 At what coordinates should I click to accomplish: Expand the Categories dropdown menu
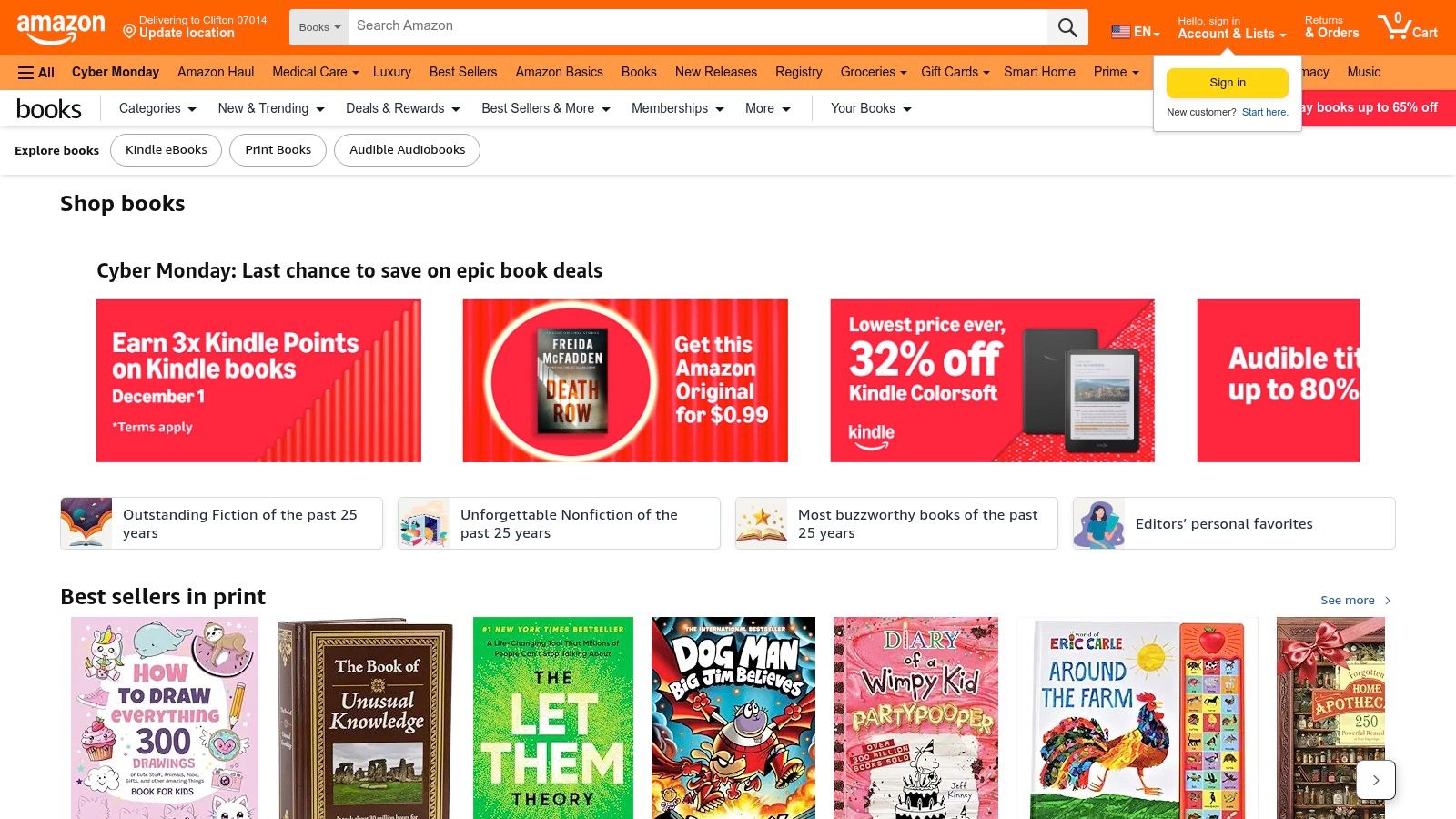coord(157,108)
